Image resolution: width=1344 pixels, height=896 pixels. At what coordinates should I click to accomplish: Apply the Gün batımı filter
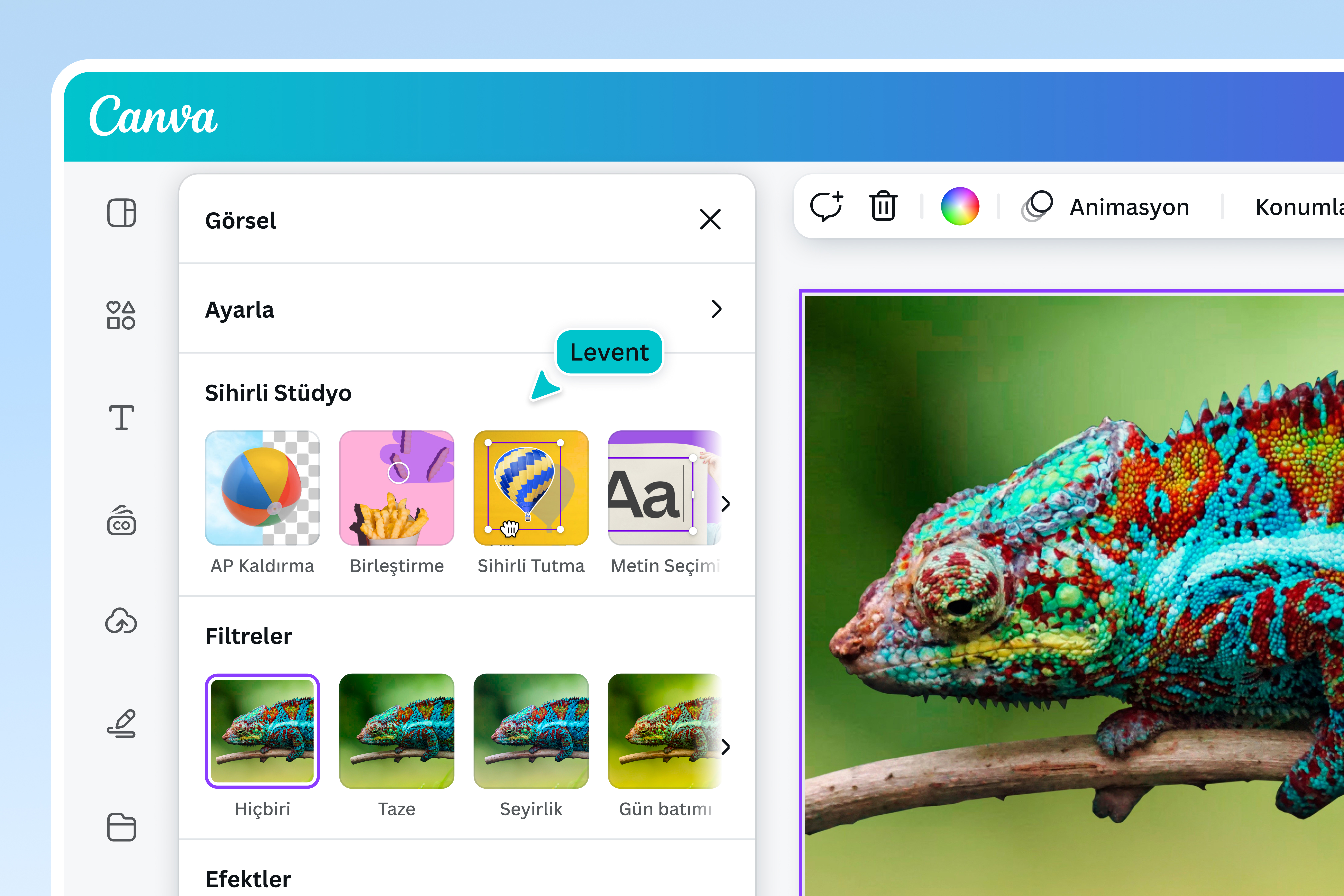(664, 731)
